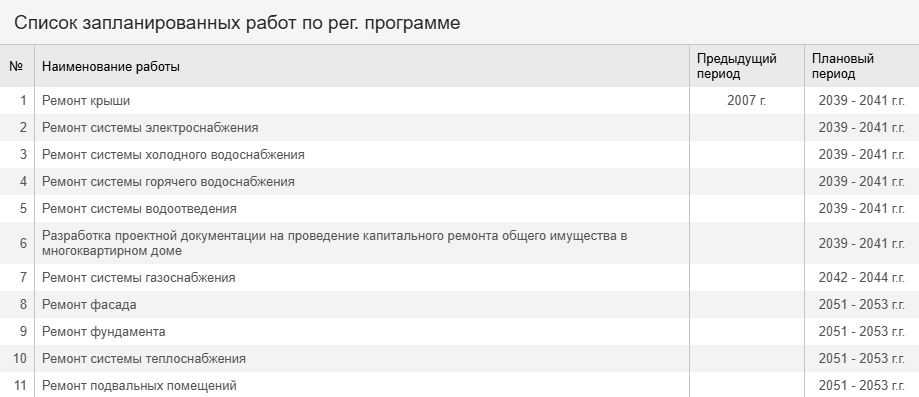Screen dimensions: 919x397
Task: Click 'Разработка проектной документации' work item
Action: tap(335, 243)
